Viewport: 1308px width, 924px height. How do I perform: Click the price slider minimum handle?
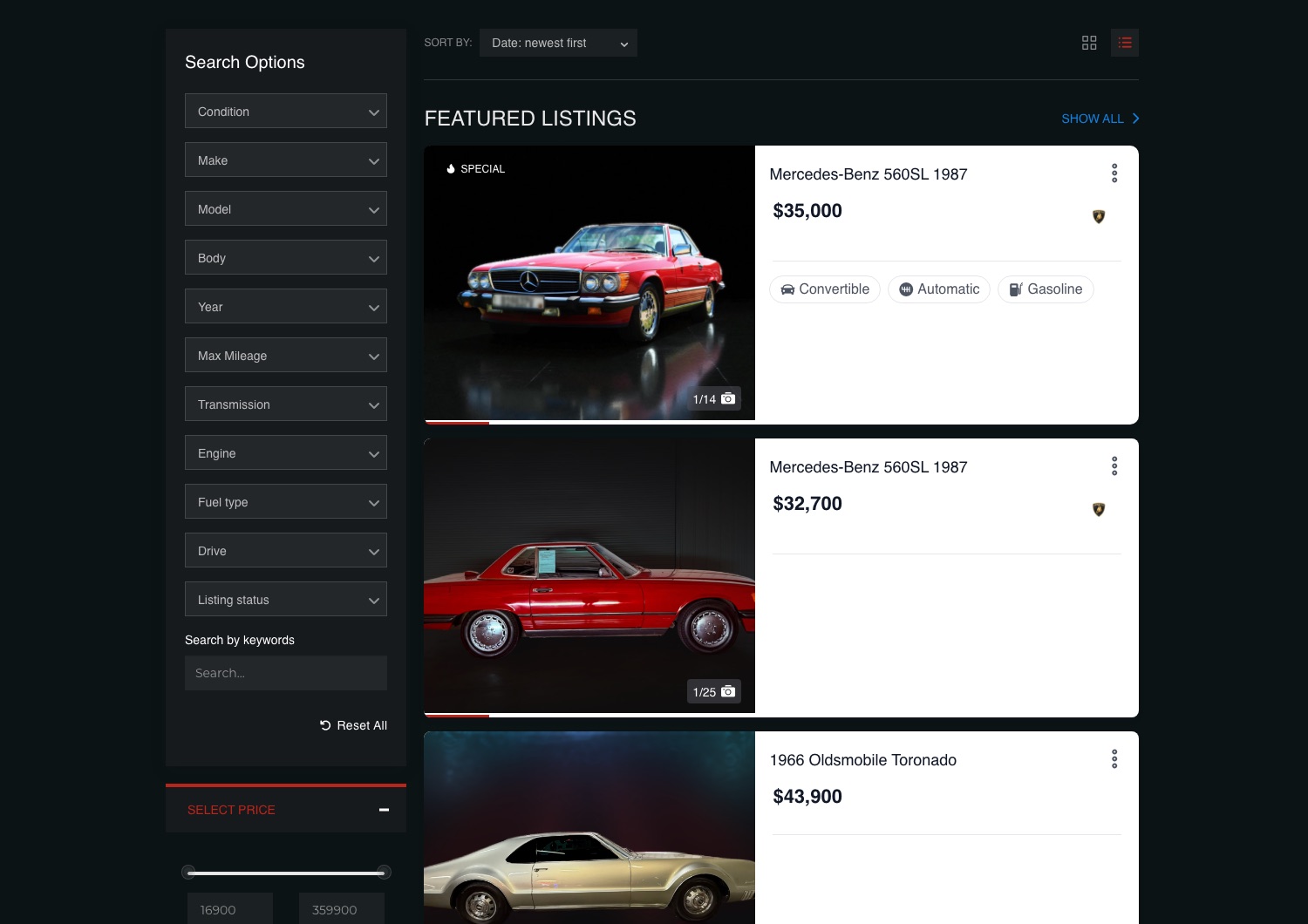(188, 873)
